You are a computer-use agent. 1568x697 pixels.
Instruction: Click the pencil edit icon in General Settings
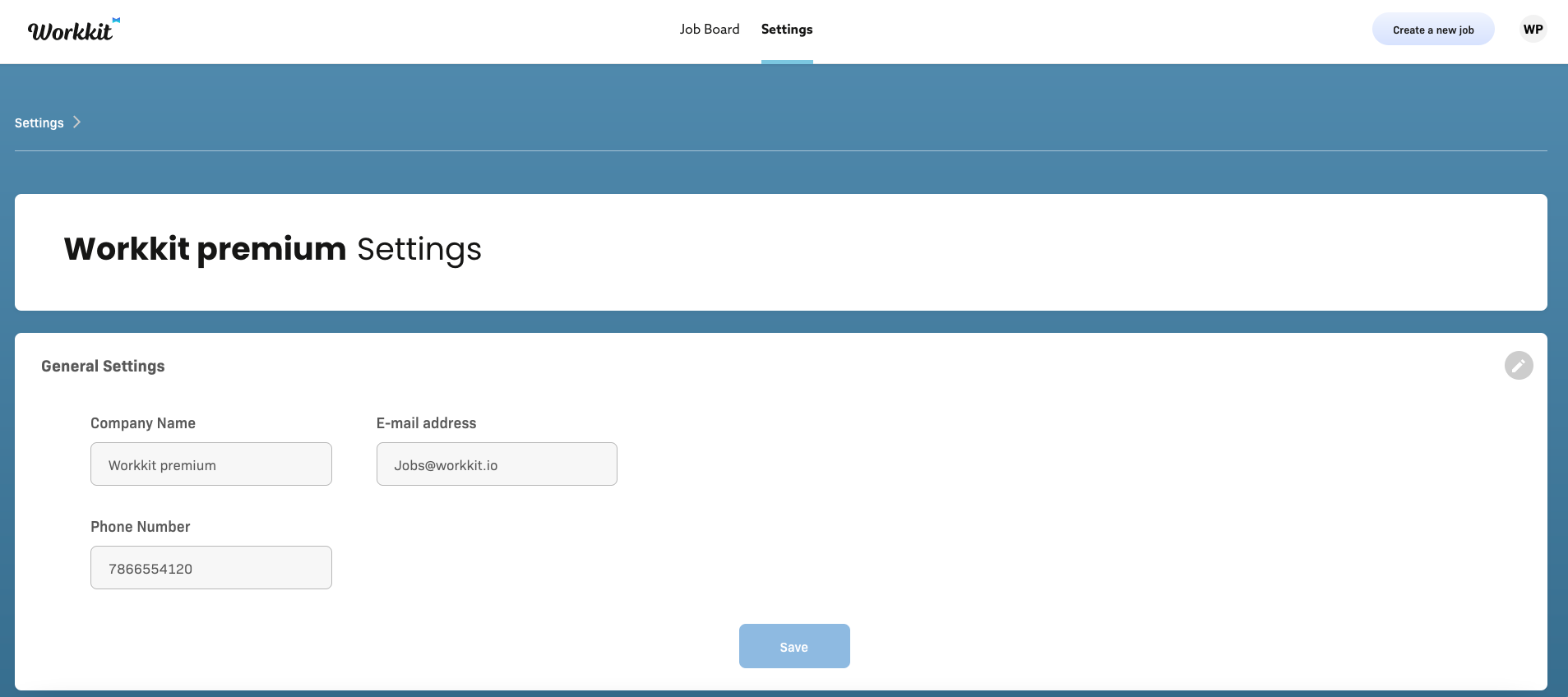1519,366
